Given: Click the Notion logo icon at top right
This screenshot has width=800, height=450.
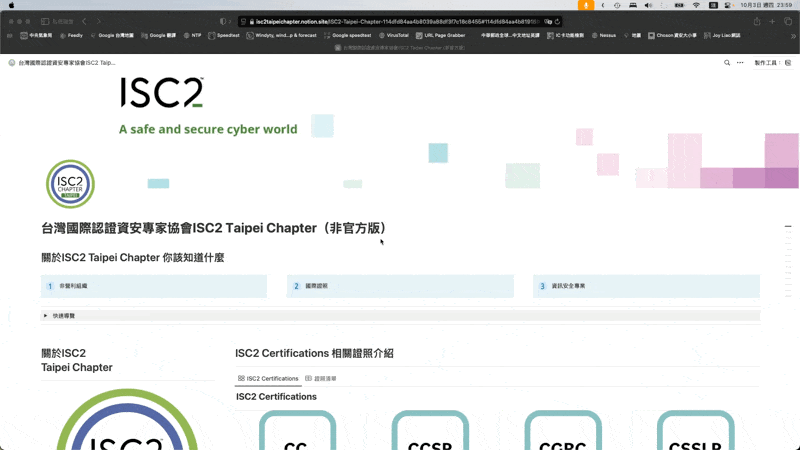Looking at the screenshot, I should coord(788,63).
